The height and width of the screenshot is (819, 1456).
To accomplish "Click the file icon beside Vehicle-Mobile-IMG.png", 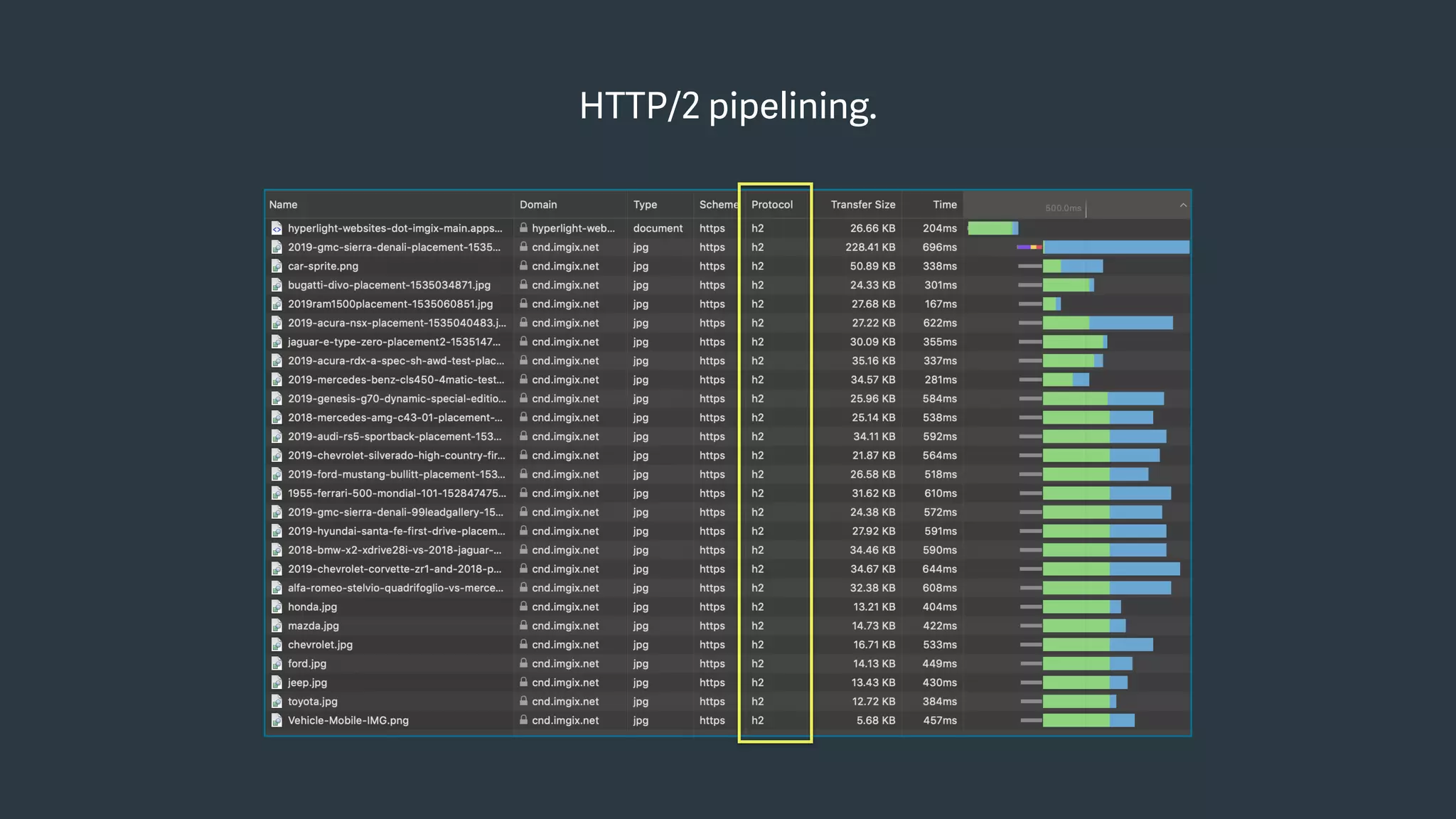I will (x=277, y=720).
